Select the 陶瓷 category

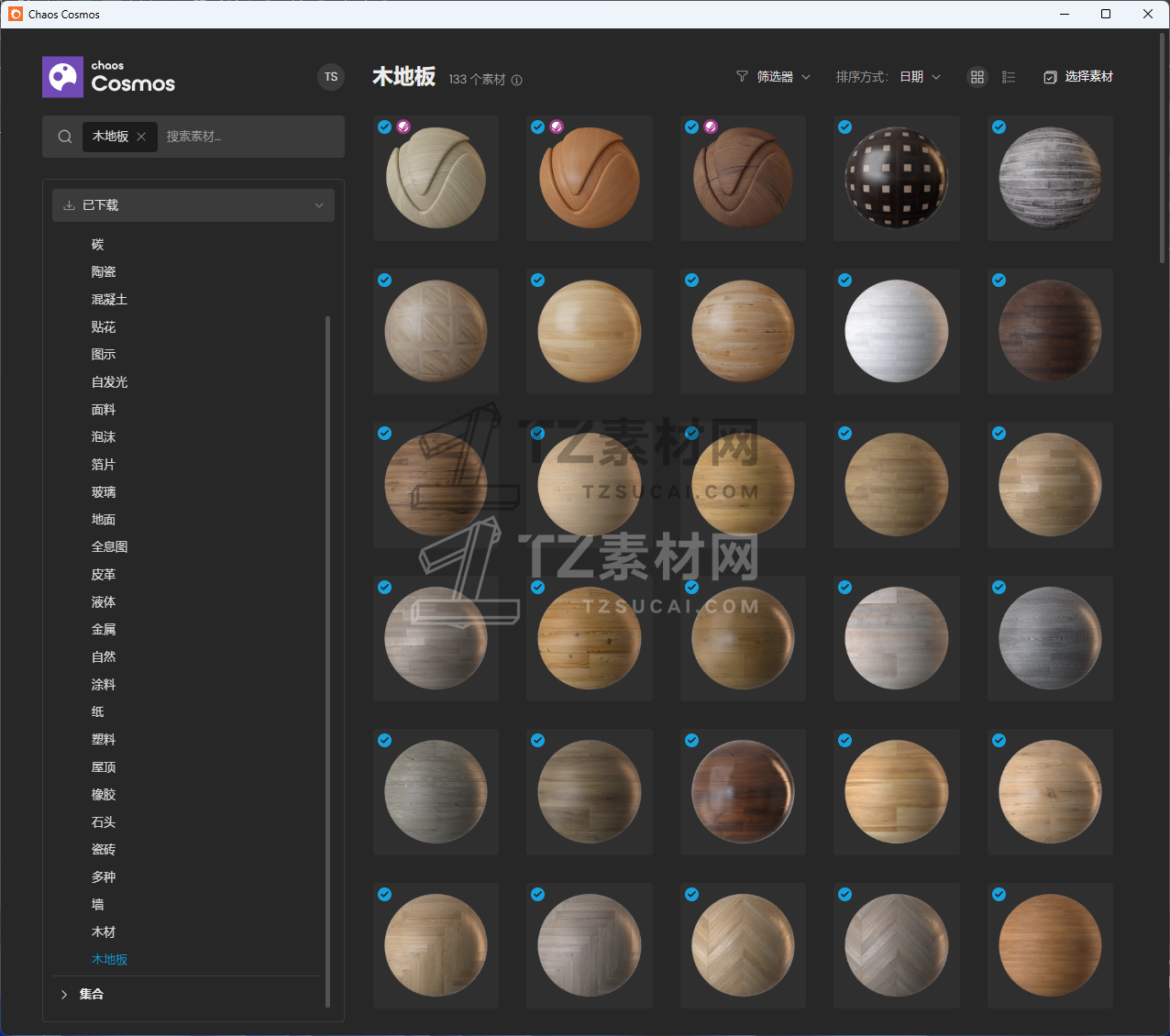(x=104, y=272)
